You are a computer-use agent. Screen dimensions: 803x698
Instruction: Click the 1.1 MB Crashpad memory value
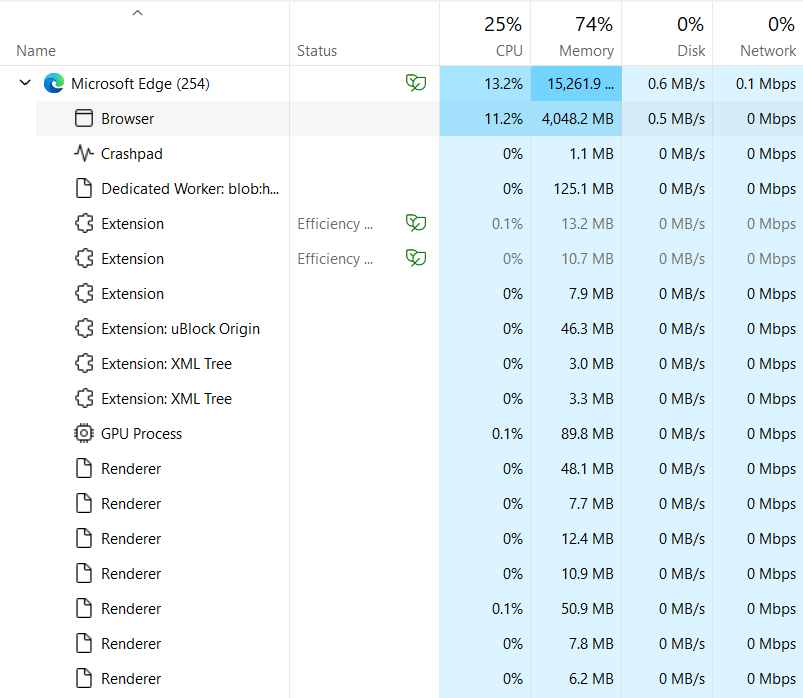click(x=591, y=154)
